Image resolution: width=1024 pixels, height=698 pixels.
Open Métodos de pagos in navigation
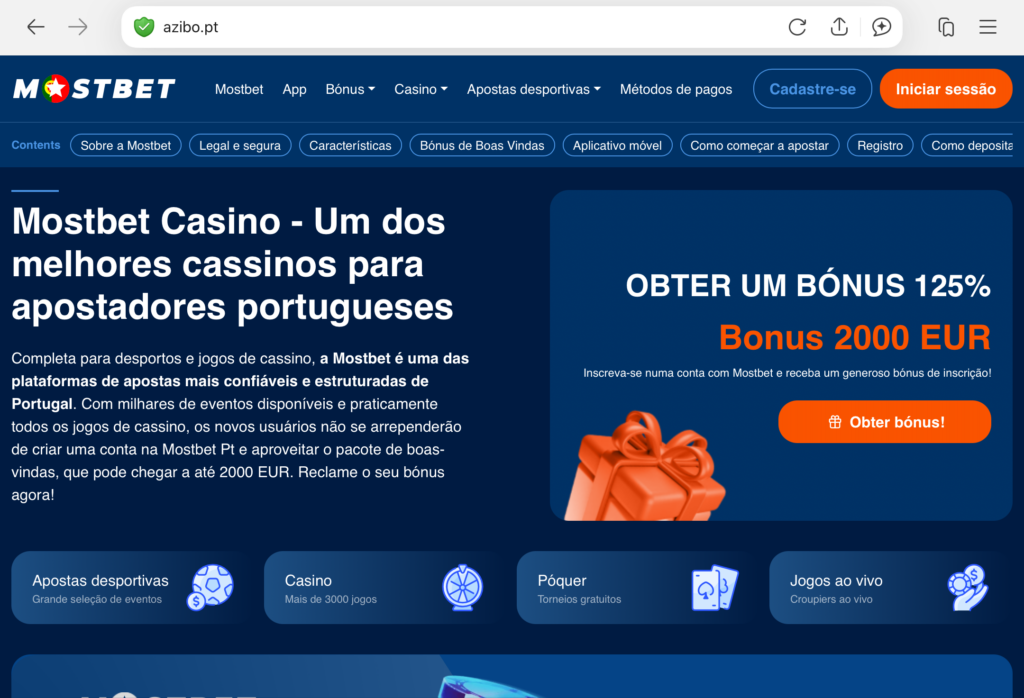676,89
